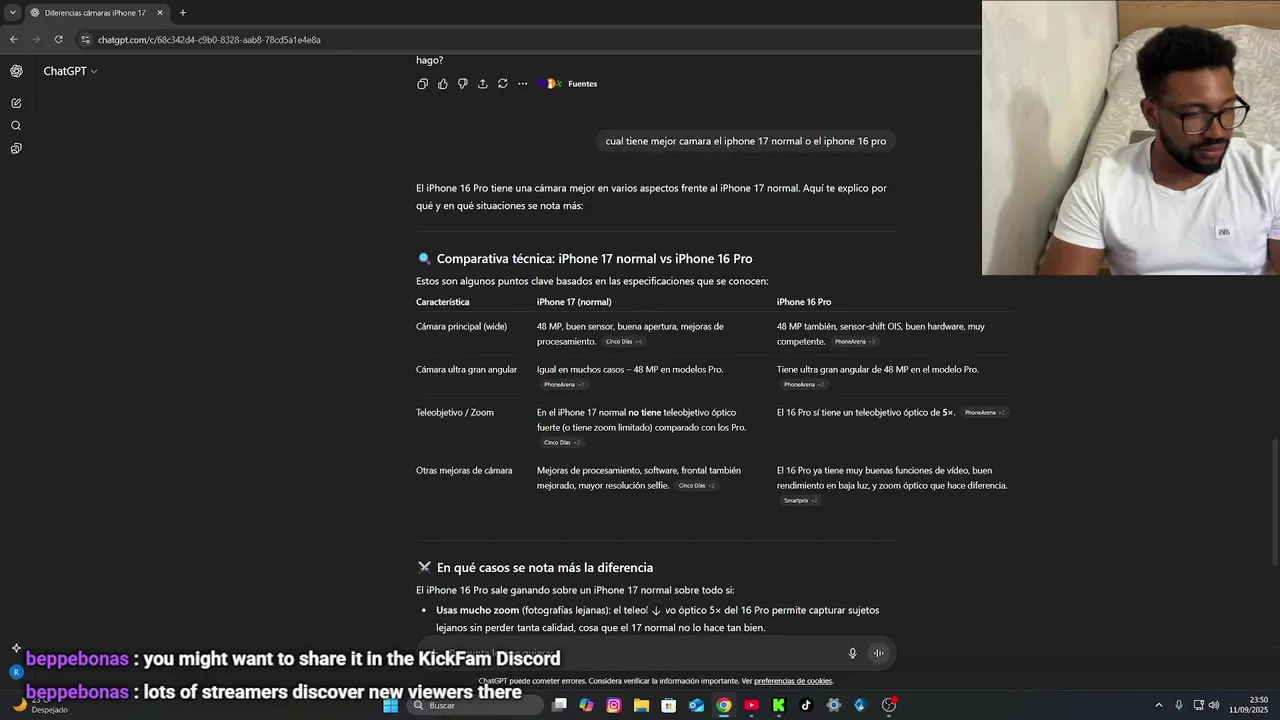Switch to Chrome in taskbar
This screenshot has width=1280, height=720.
click(x=723, y=705)
